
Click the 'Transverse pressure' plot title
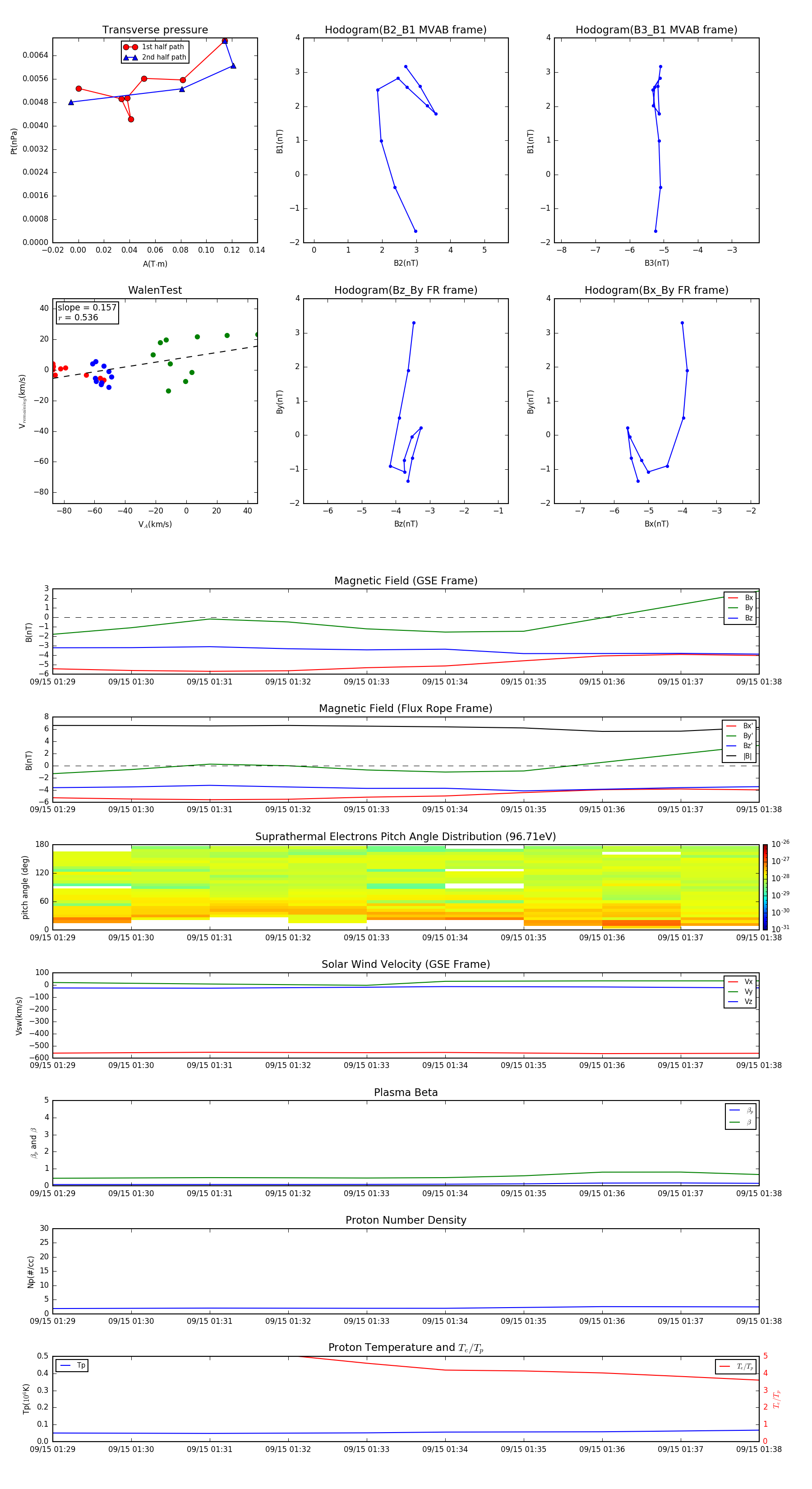(155, 30)
